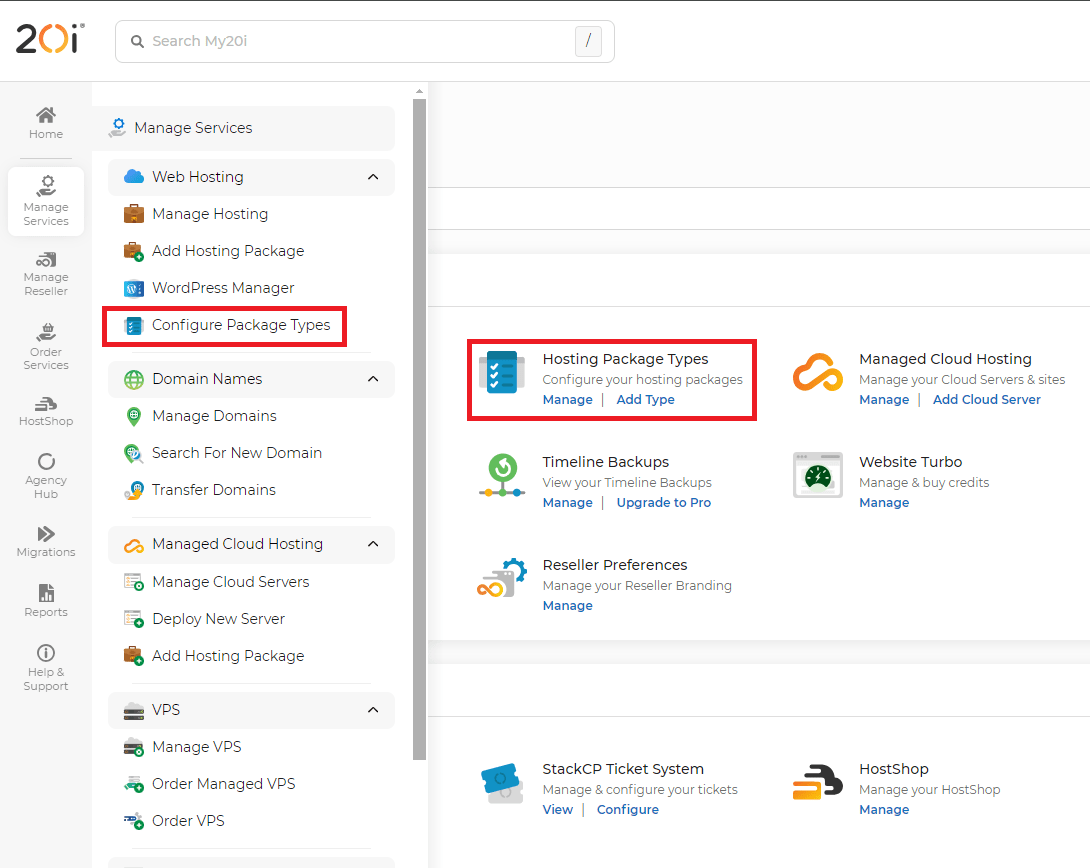
Task: Open Migrations in sidebar
Action: pyautogui.click(x=46, y=542)
